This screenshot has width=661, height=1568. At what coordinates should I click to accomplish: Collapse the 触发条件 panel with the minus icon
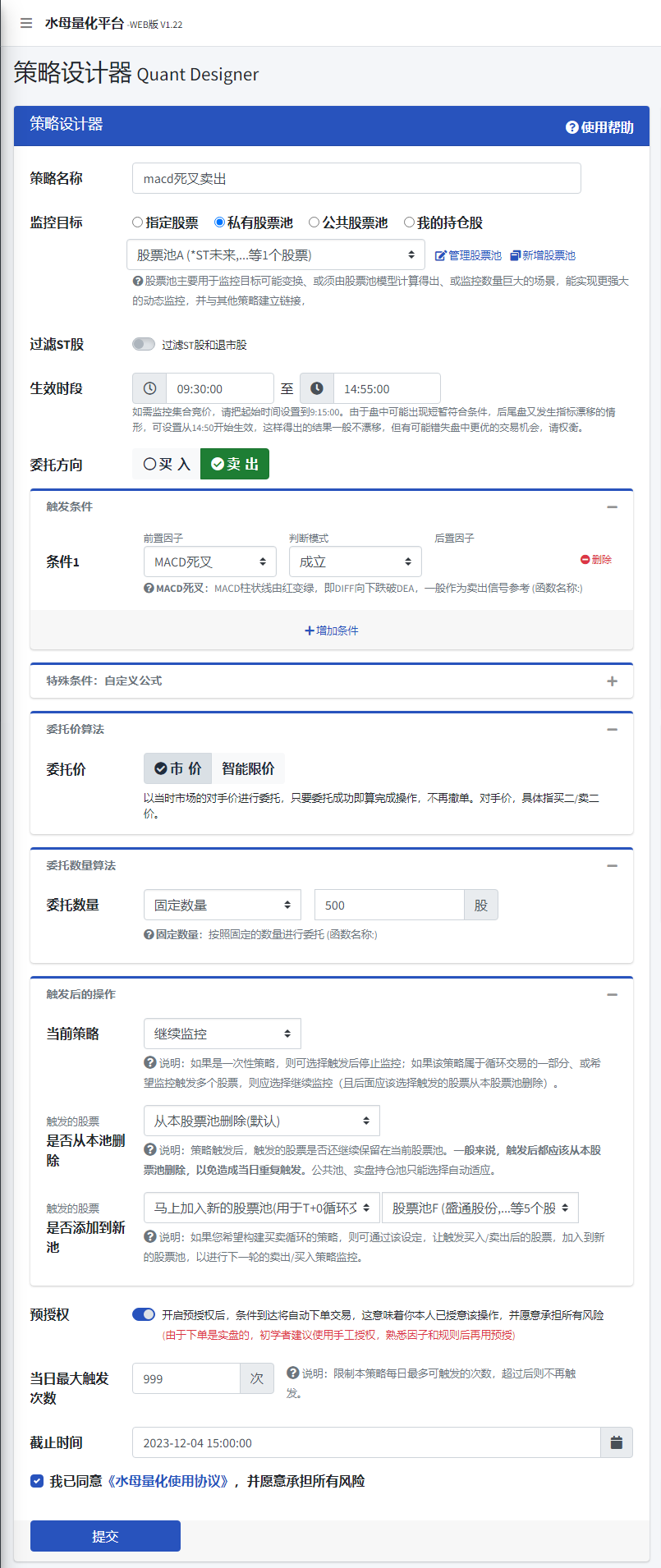(x=612, y=507)
